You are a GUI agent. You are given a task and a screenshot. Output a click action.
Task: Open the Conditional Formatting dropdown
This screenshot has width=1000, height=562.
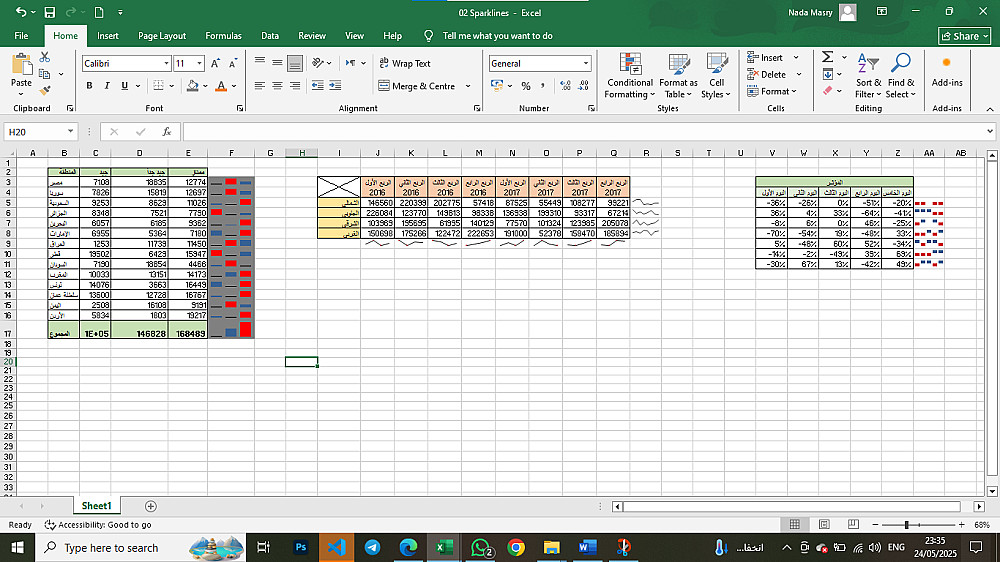629,76
